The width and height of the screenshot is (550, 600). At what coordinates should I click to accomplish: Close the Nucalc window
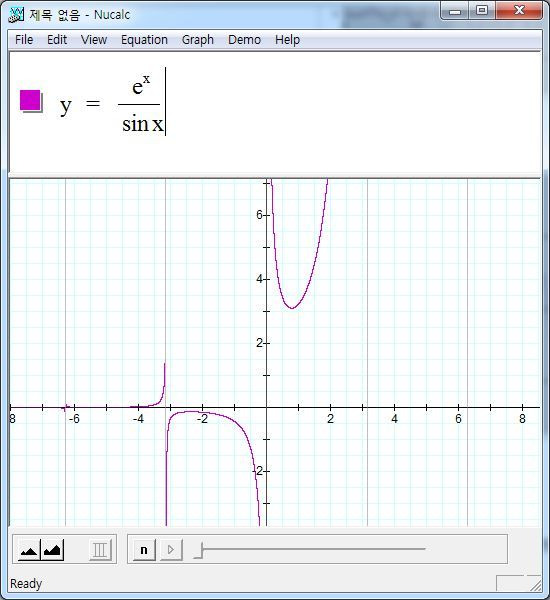[x=519, y=10]
